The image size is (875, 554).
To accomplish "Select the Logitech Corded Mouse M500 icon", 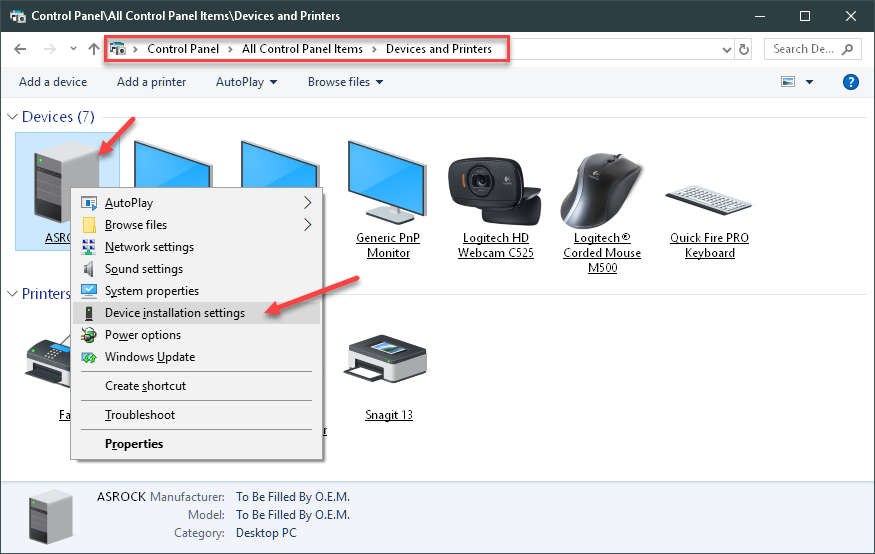I will click(602, 190).
